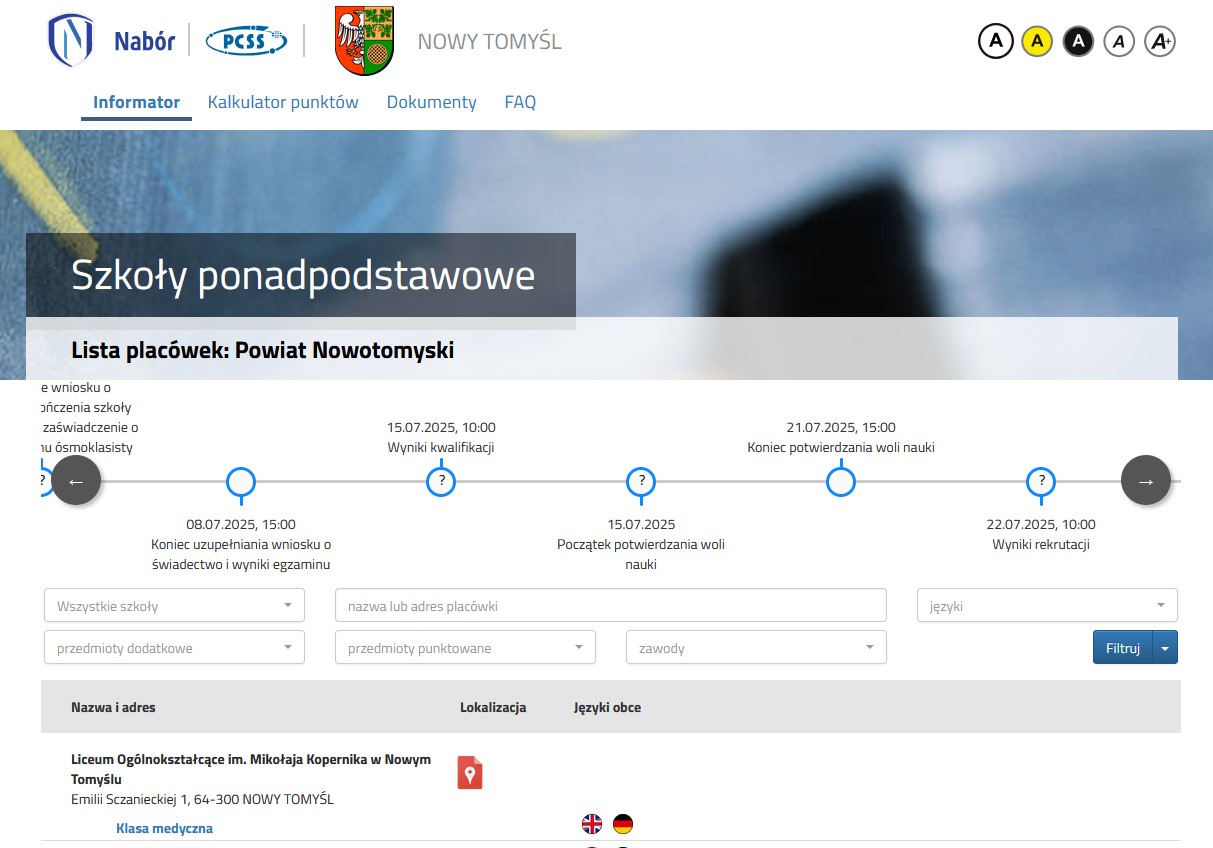The image size is (1213, 848).
Task: Open the Kalkulator punktów tab
Action: (283, 102)
